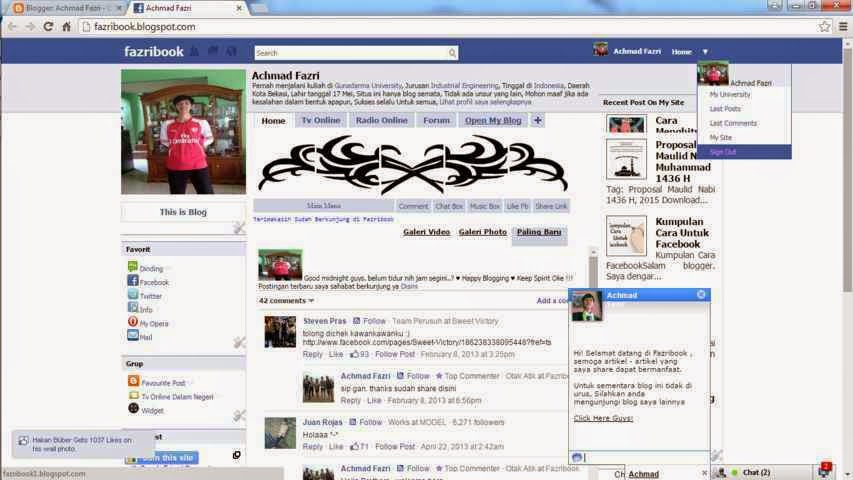Open the Galeri Video link
Screen dimensions: 853x480
(426, 232)
